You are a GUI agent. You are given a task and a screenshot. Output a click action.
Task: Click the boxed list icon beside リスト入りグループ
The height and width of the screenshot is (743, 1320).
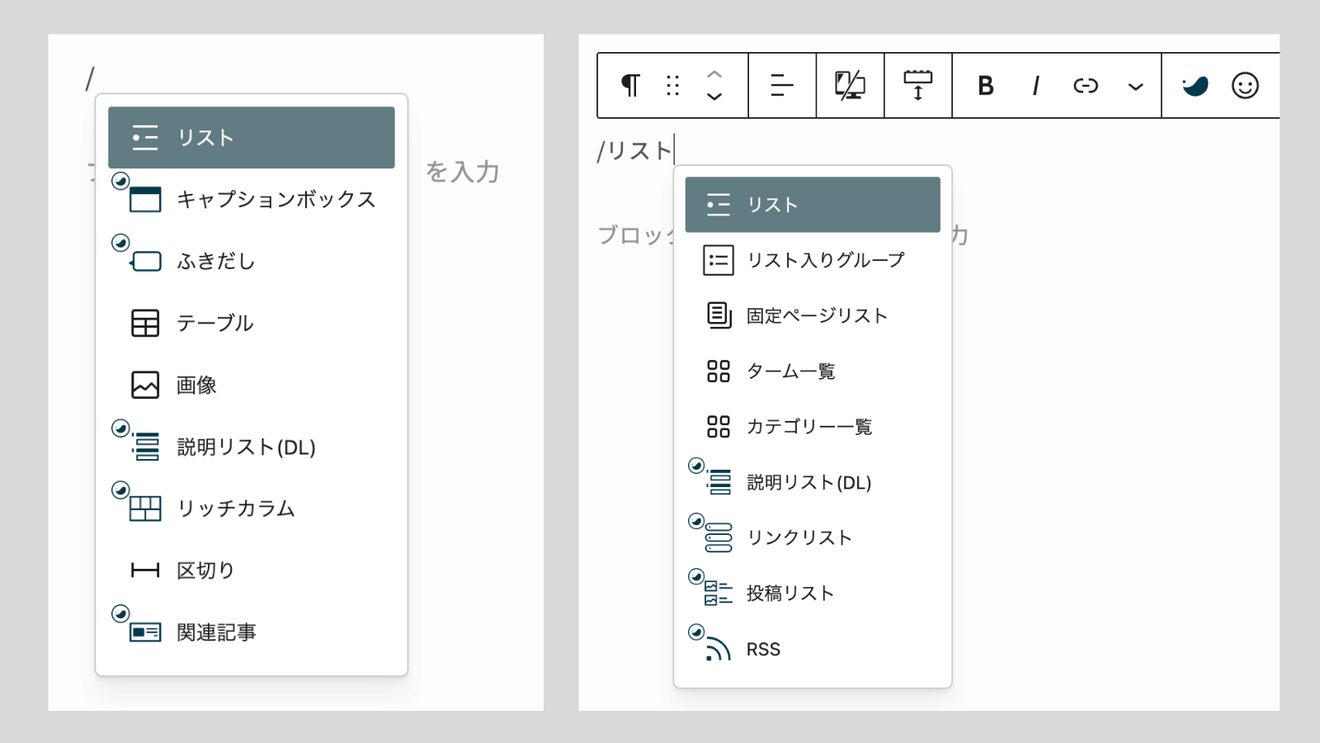(718, 260)
